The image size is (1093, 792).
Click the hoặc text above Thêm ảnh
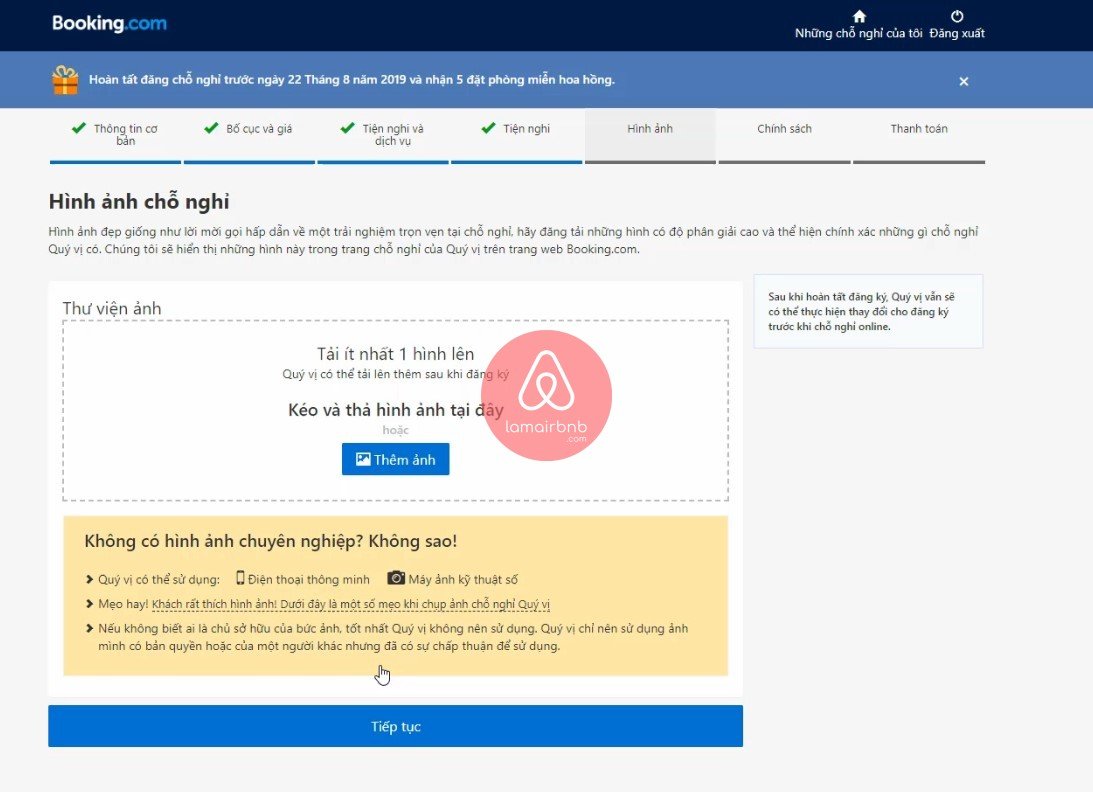click(x=395, y=430)
